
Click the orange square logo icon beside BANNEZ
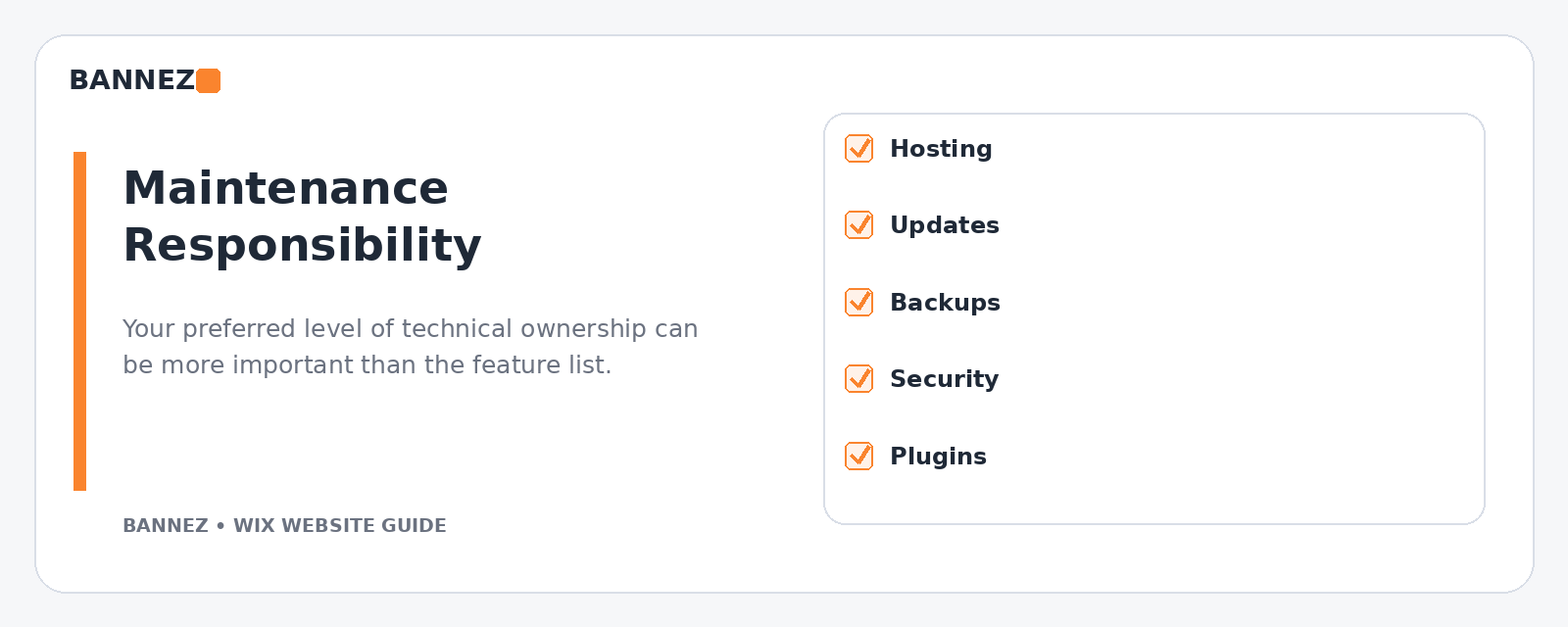tap(209, 81)
